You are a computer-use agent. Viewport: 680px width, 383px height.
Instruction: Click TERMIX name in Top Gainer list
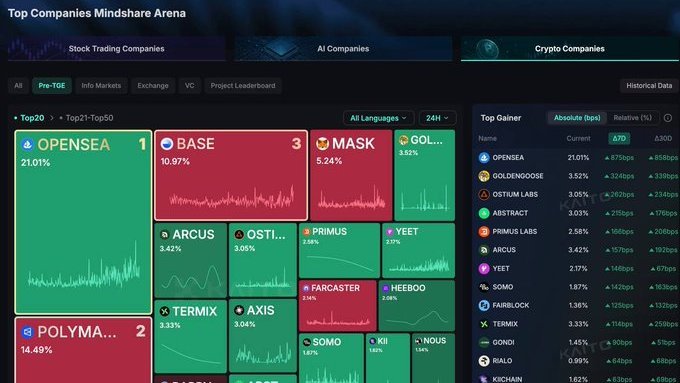(505, 324)
